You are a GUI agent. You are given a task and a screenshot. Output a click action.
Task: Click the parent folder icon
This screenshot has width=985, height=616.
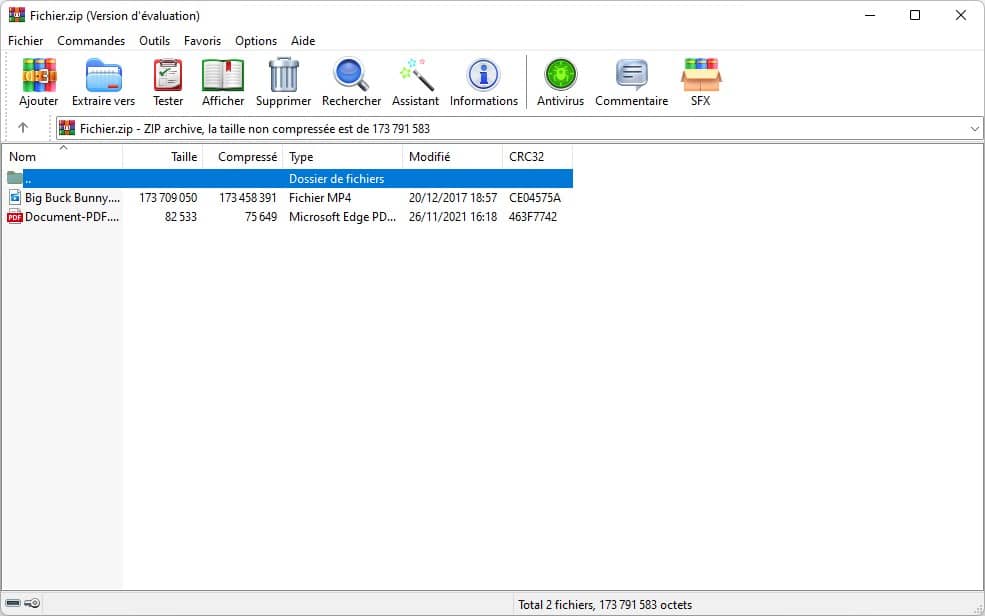tap(15, 178)
